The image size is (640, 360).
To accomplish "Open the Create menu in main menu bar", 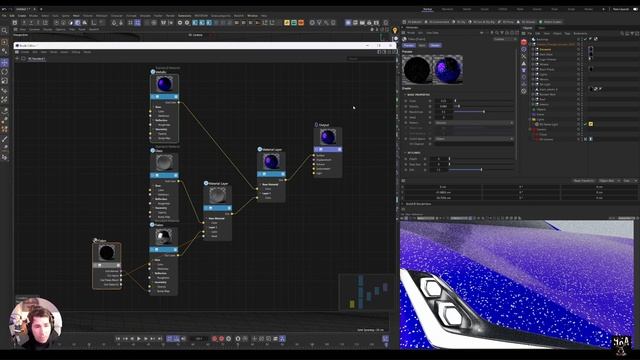I will click(x=22, y=16).
